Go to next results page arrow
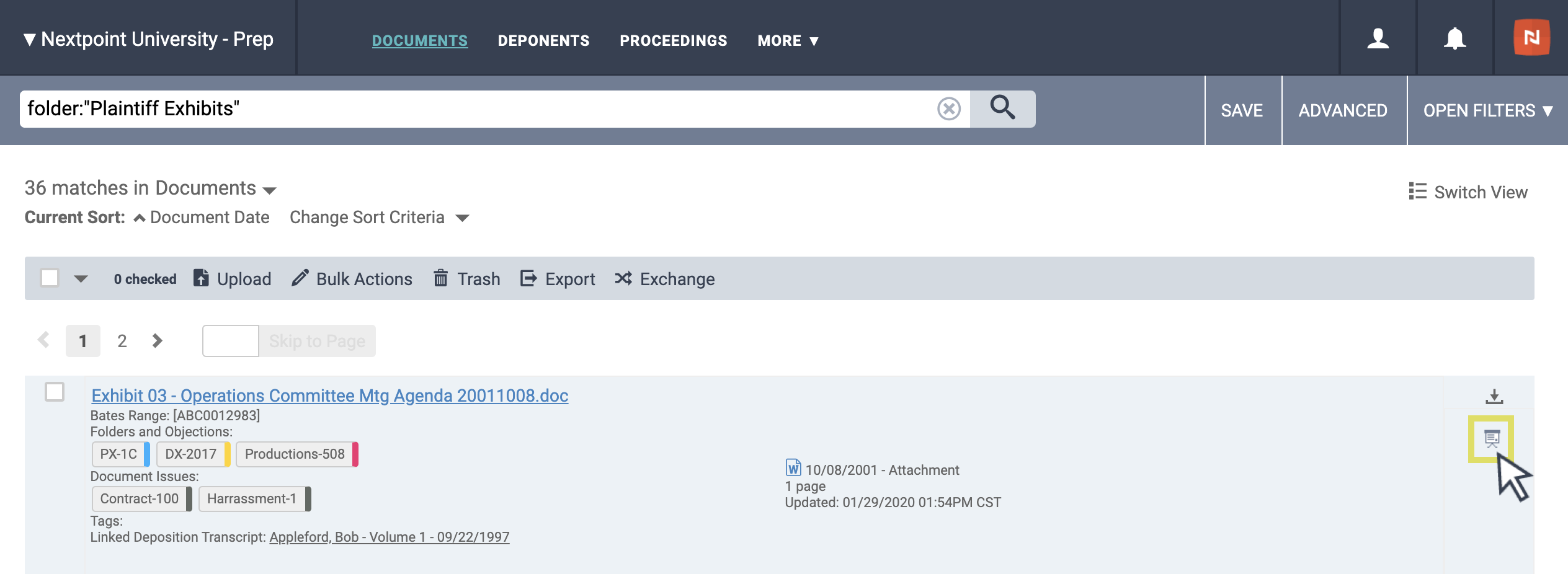The image size is (1568, 574). pyautogui.click(x=158, y=340)
